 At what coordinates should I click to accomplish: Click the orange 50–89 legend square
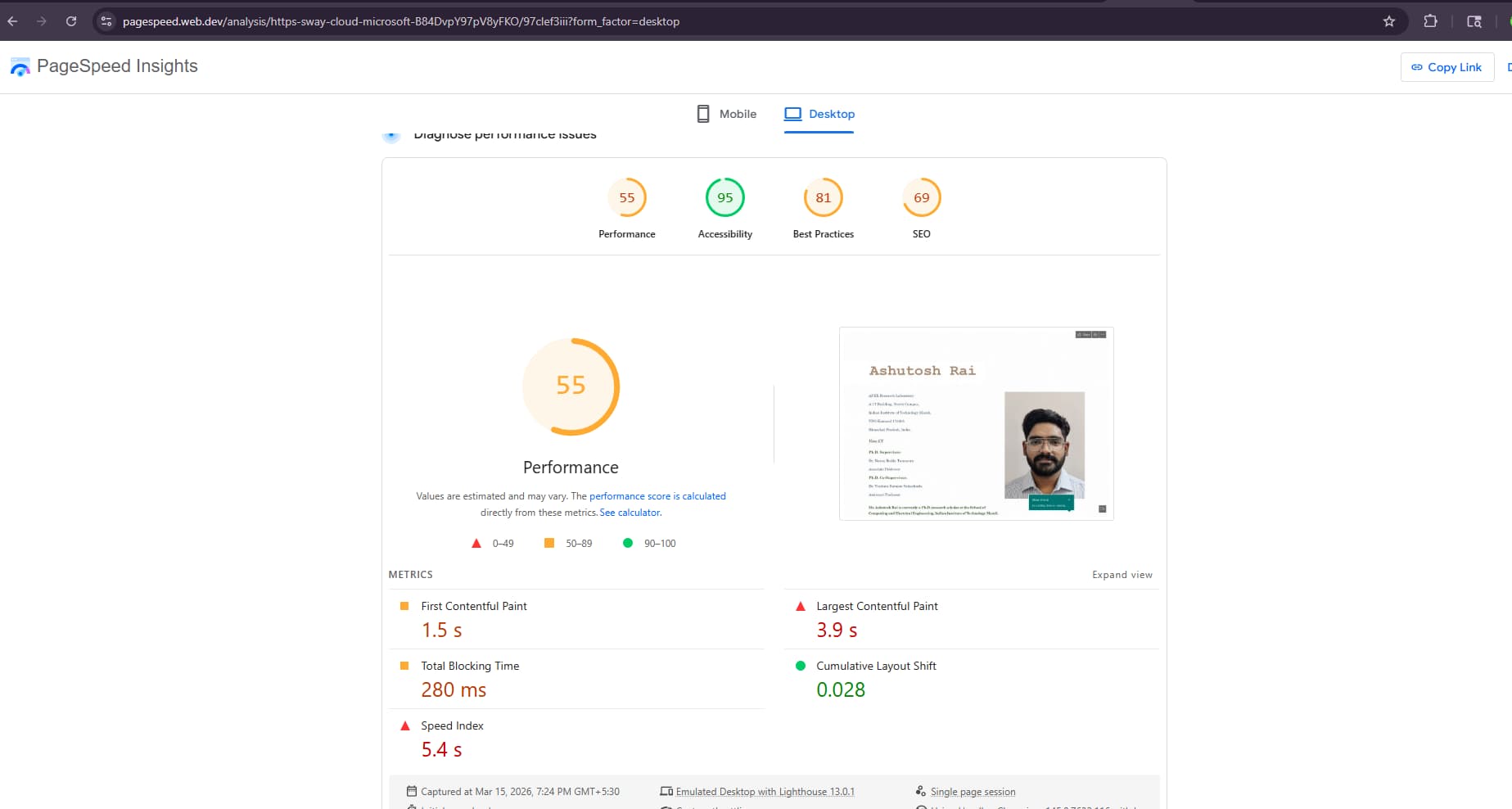click(548, 543)
